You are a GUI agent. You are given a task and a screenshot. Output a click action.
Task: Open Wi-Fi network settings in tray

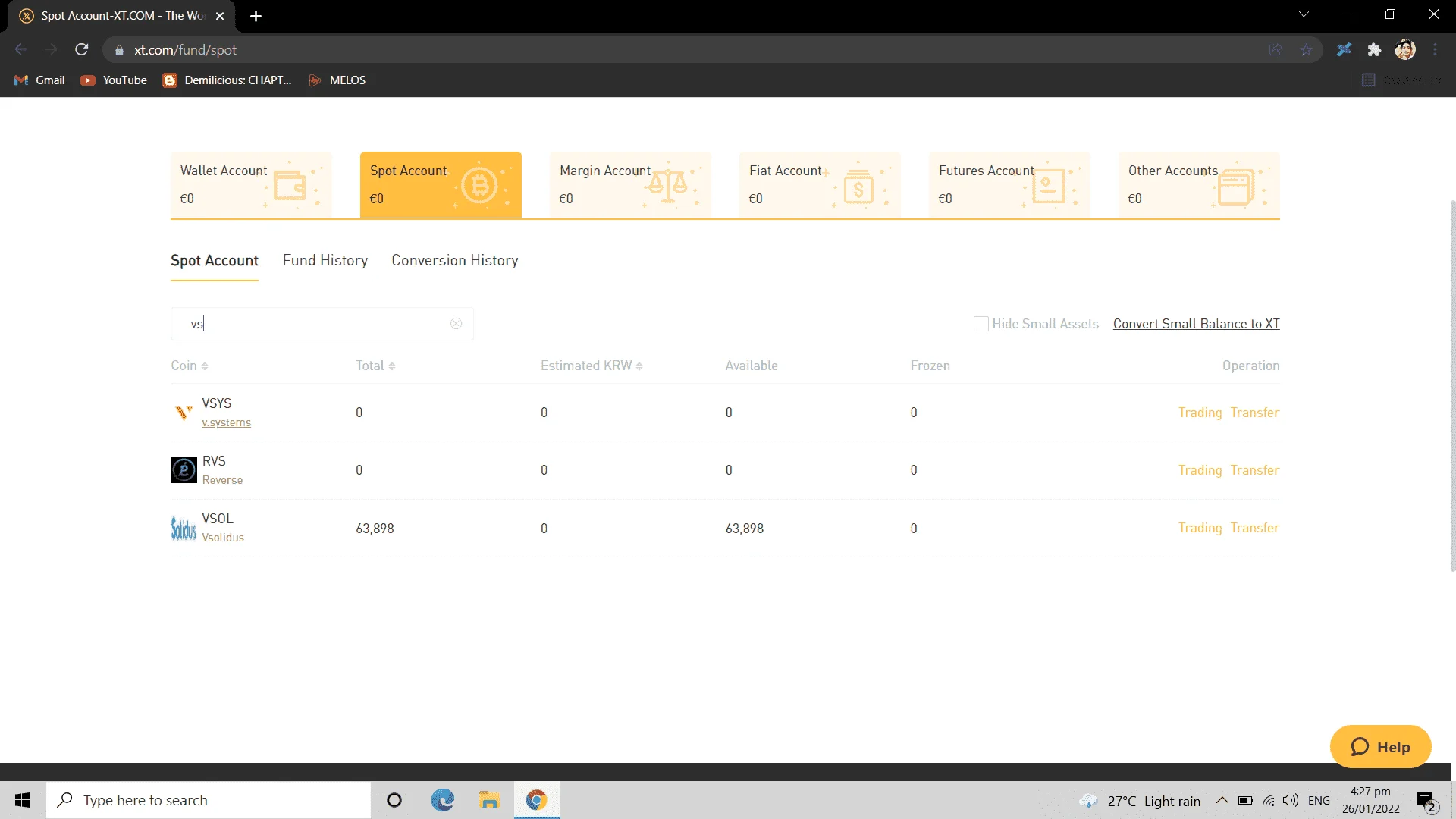(x=1268, y=801)
